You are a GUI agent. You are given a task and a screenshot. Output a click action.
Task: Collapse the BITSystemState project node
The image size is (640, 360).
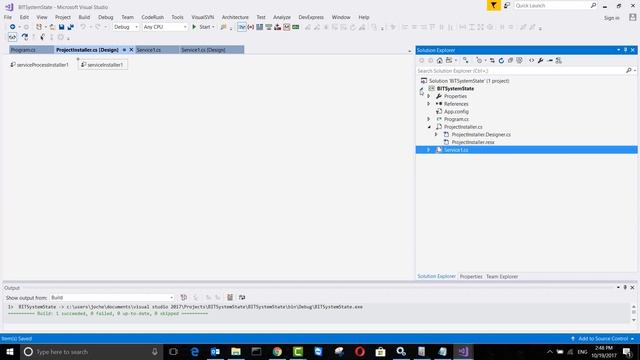tap(422, 89)
